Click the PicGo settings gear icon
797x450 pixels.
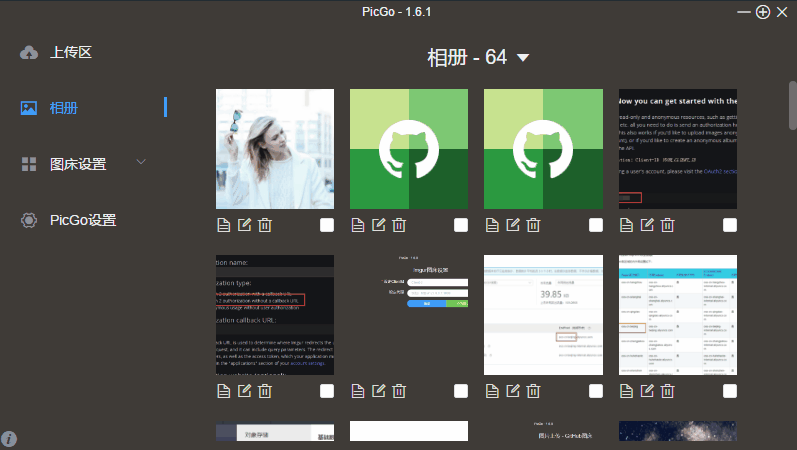coord(29,220)
